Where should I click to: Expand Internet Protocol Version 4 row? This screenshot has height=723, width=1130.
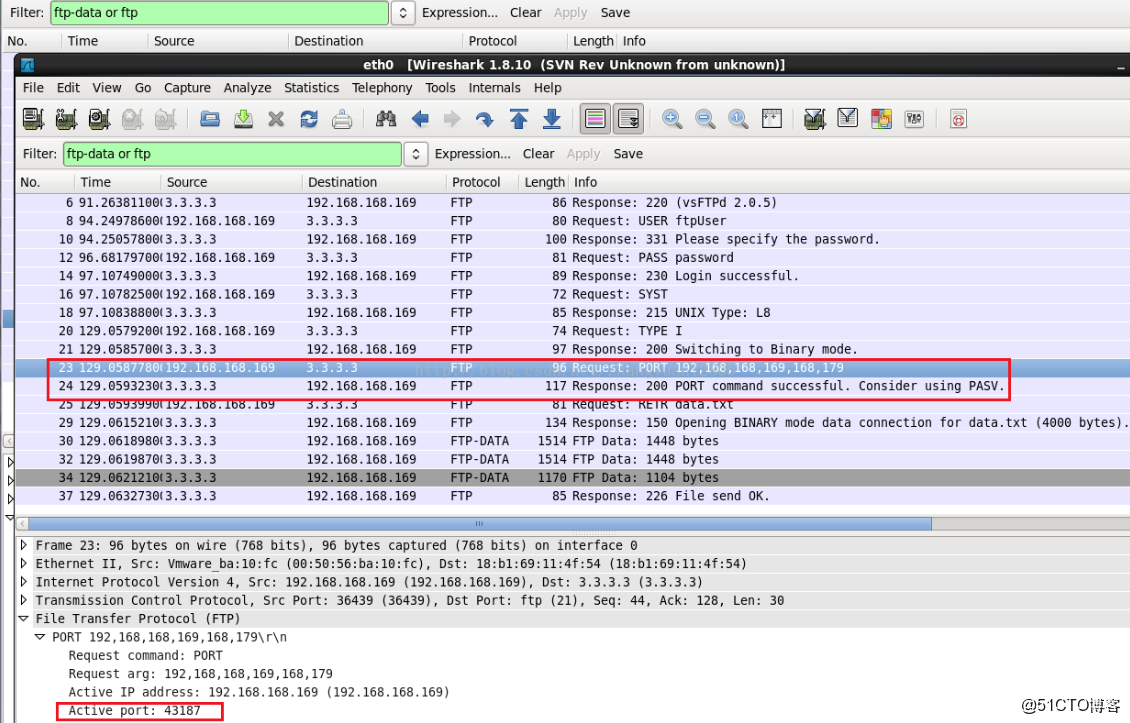point(24,582)
